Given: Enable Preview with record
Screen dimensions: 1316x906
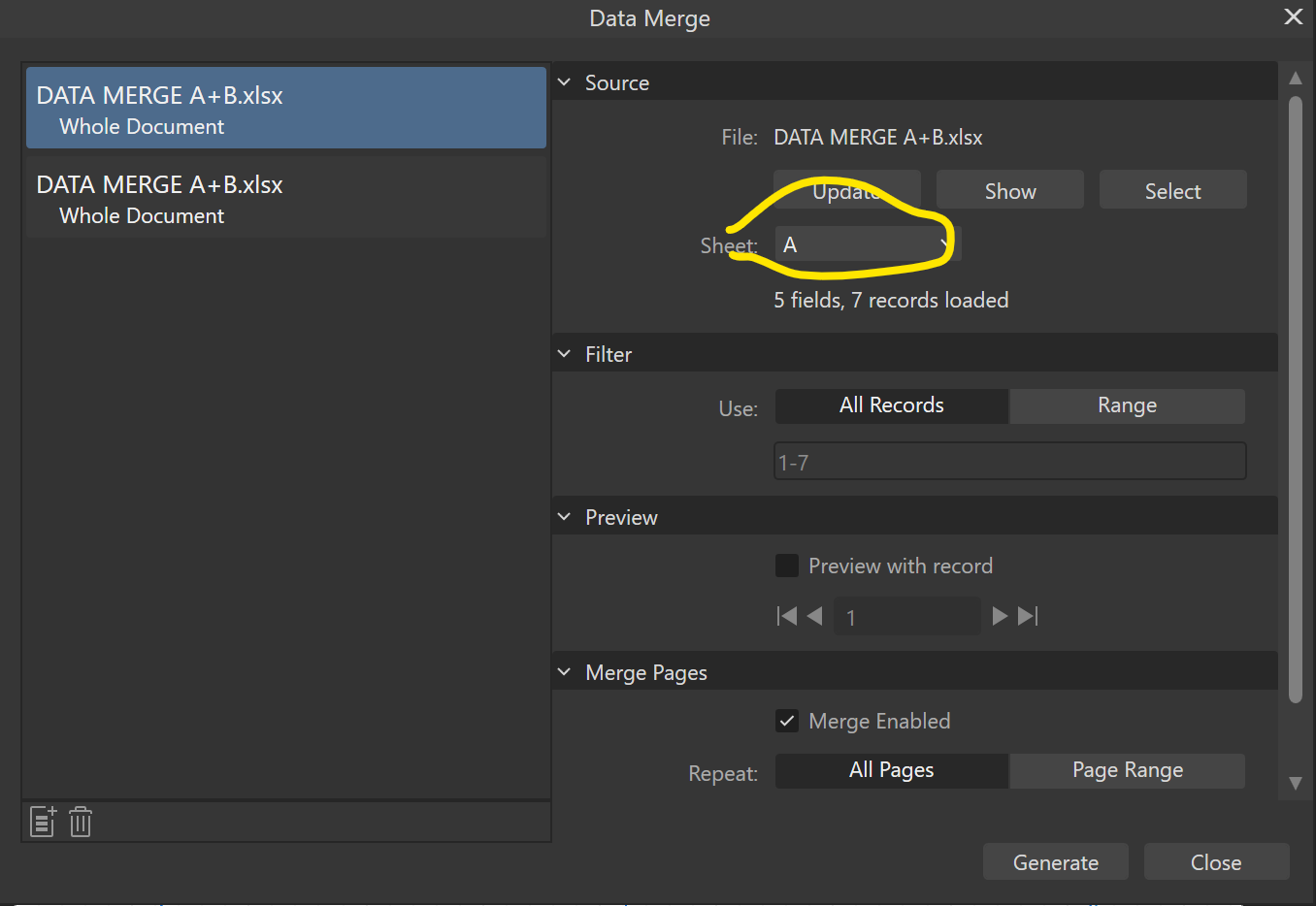Looking at the screenshot, I should (787, 566).
